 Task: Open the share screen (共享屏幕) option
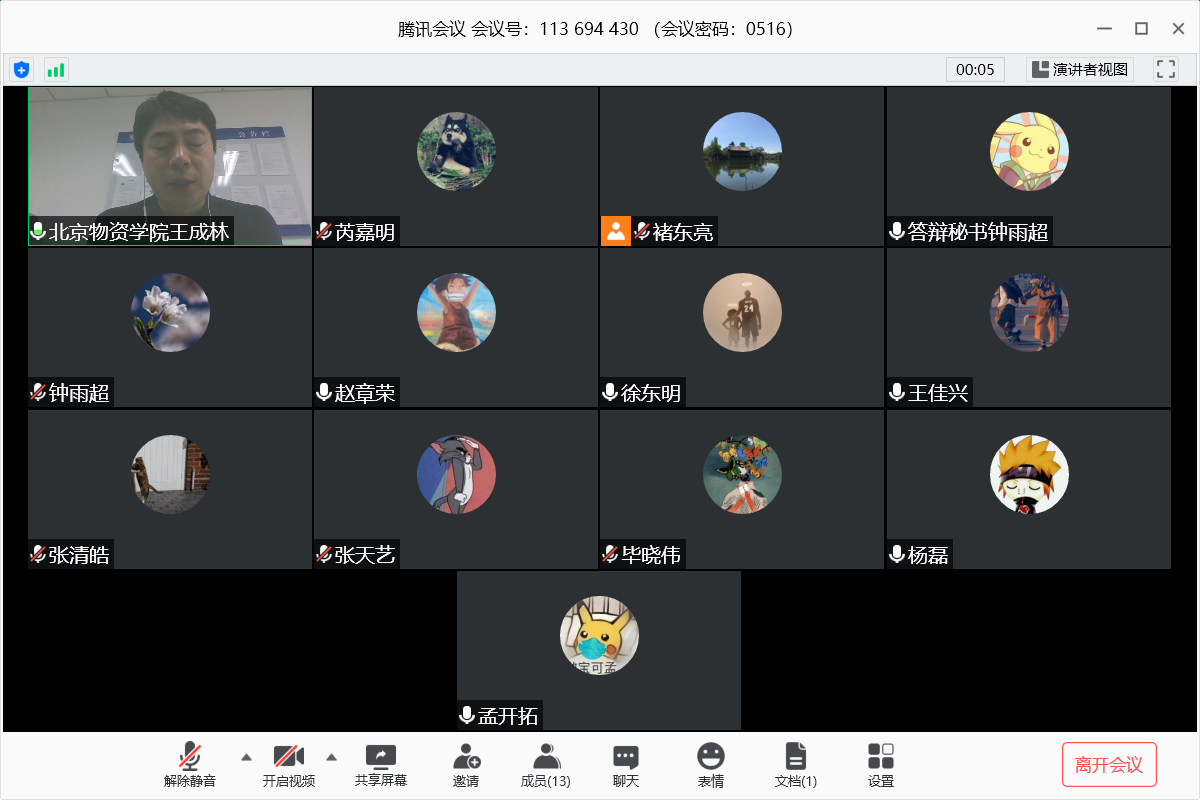[x=381, y=765]
